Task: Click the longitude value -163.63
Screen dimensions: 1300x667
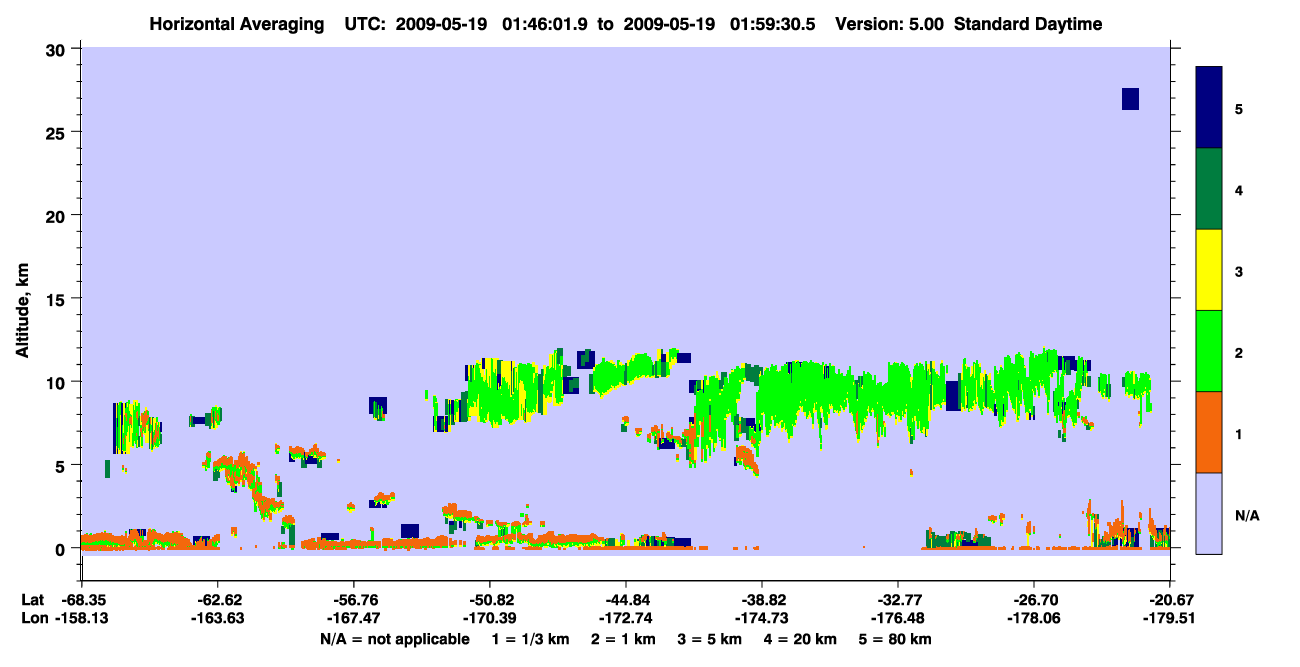Action: click(x=217, y=619)
